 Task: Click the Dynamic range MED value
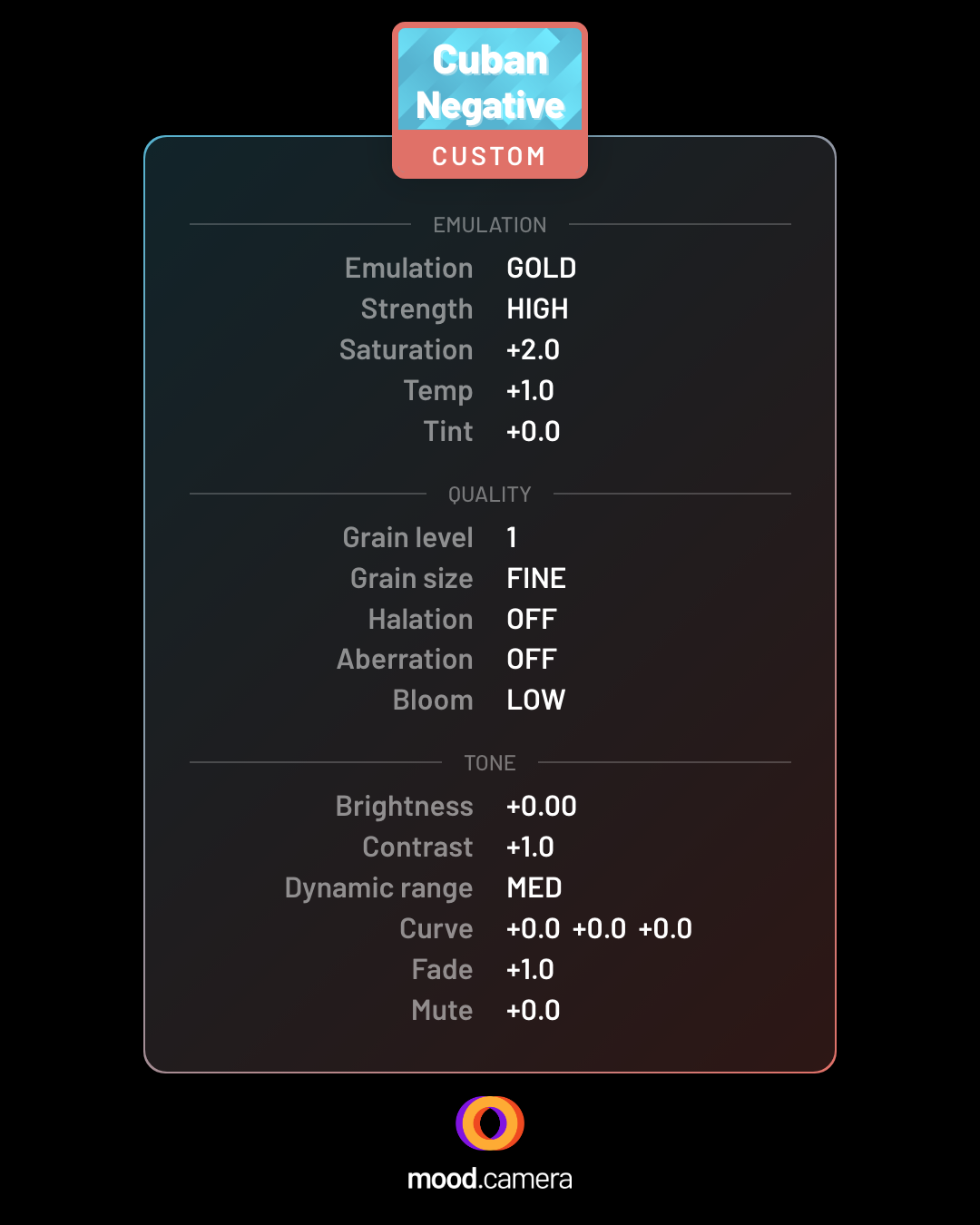coord(534,888)
